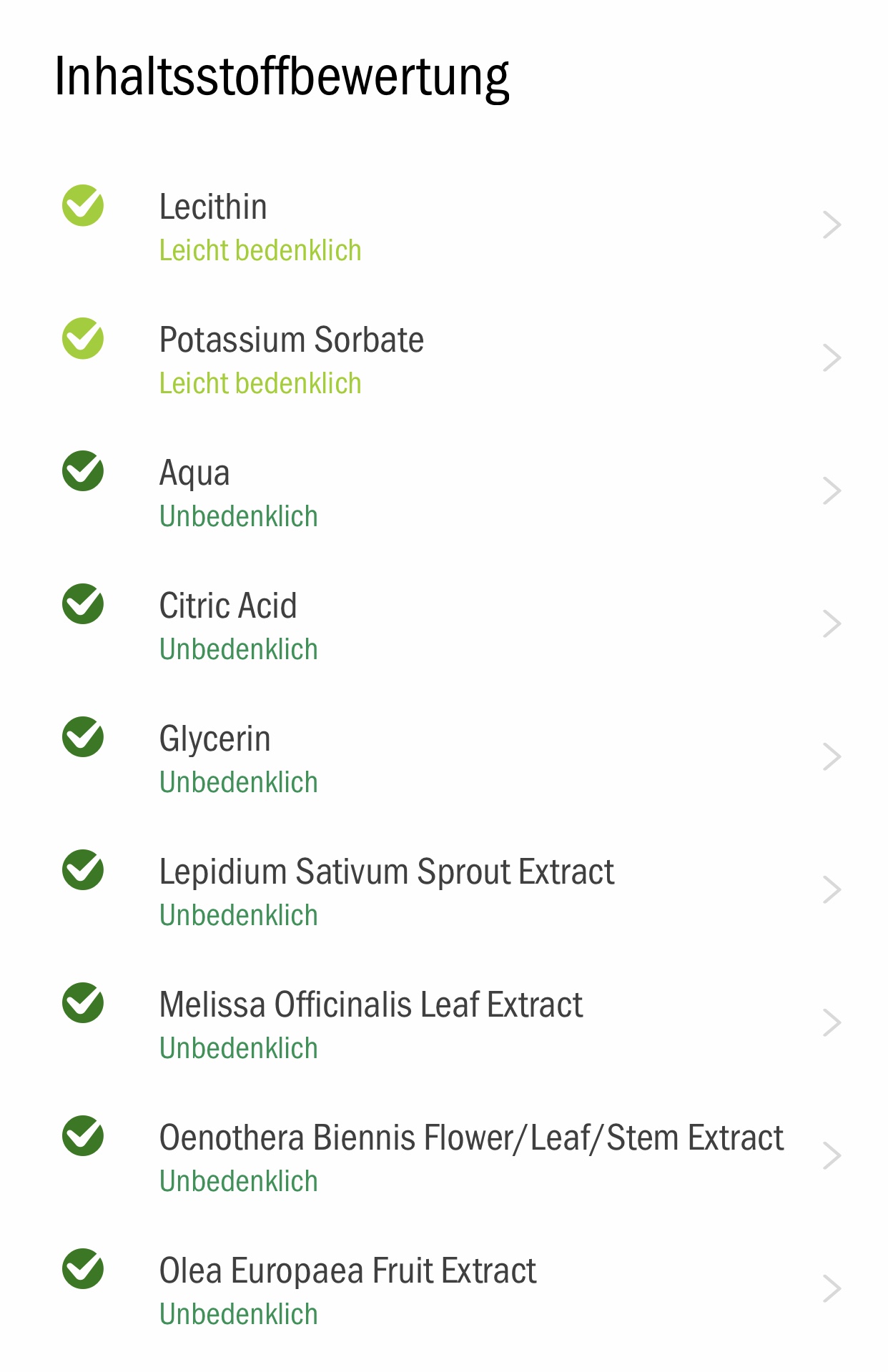Open the Melissa Officinalis Leaf Extract entry
This screenshot has height=1372, width=888.
point(444,1023)
